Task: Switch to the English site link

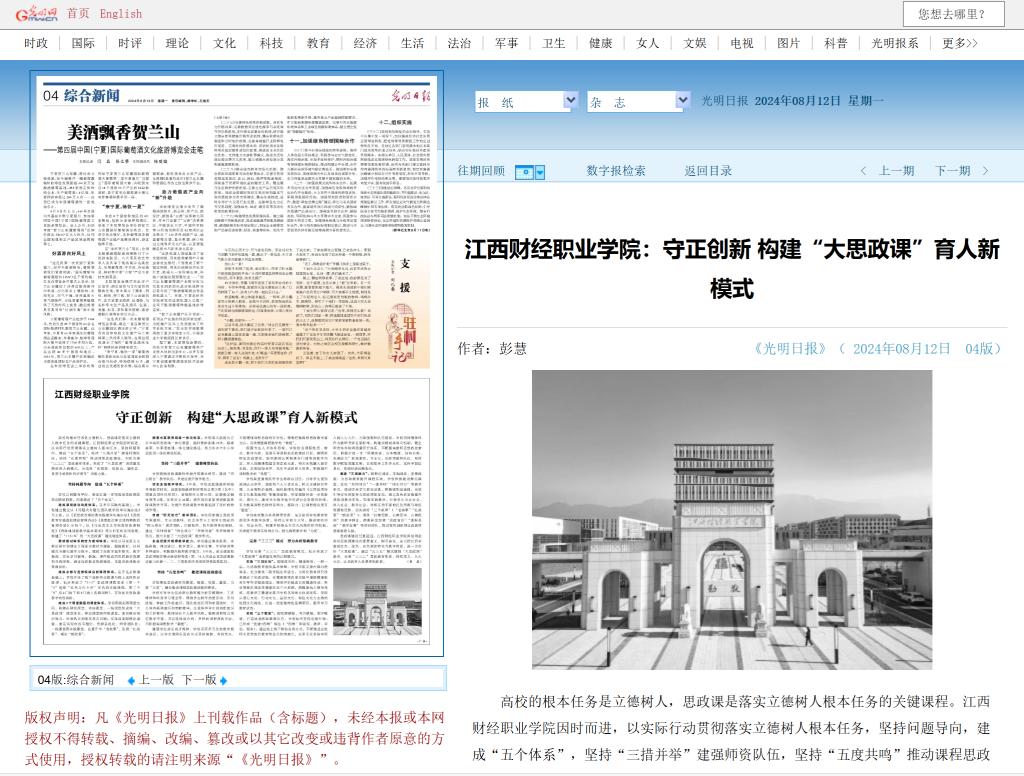Action: tap(120, 13)
